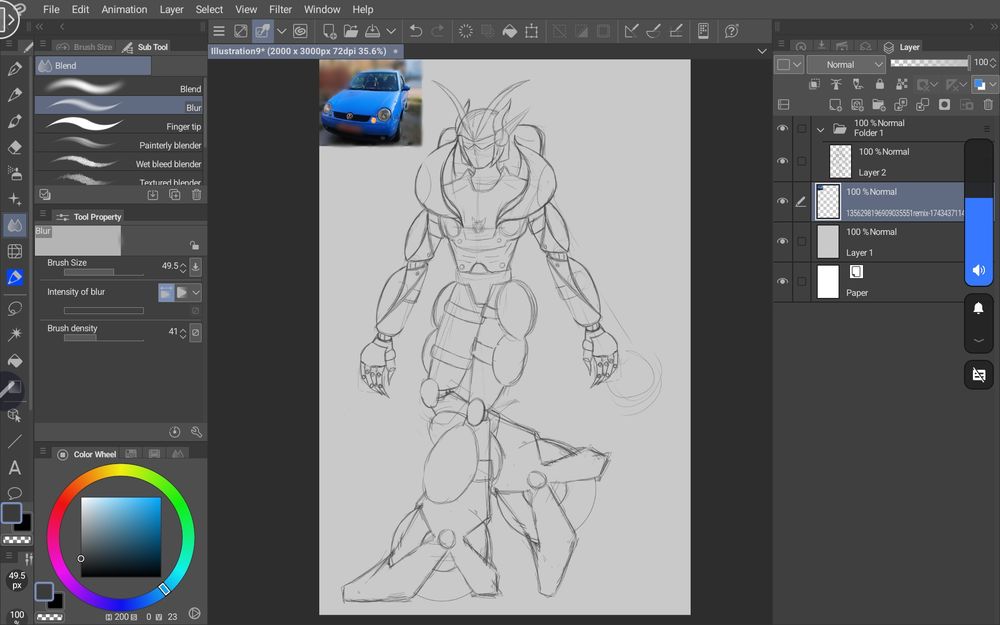Choose the Airbrush tool
The width and height of the screenshot is (1000, 625).
click(x=15, y=173)
